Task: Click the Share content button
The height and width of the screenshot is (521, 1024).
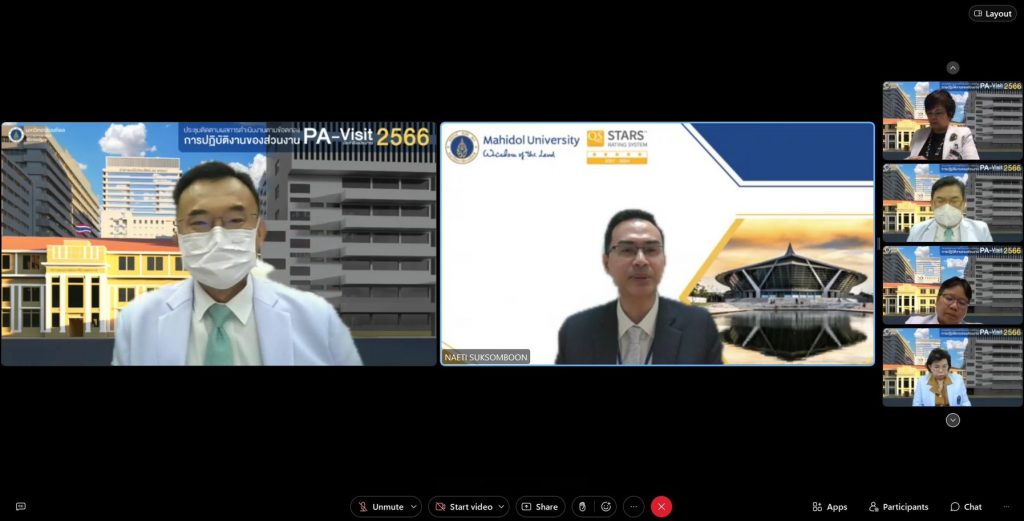Action: click(540, 507)
